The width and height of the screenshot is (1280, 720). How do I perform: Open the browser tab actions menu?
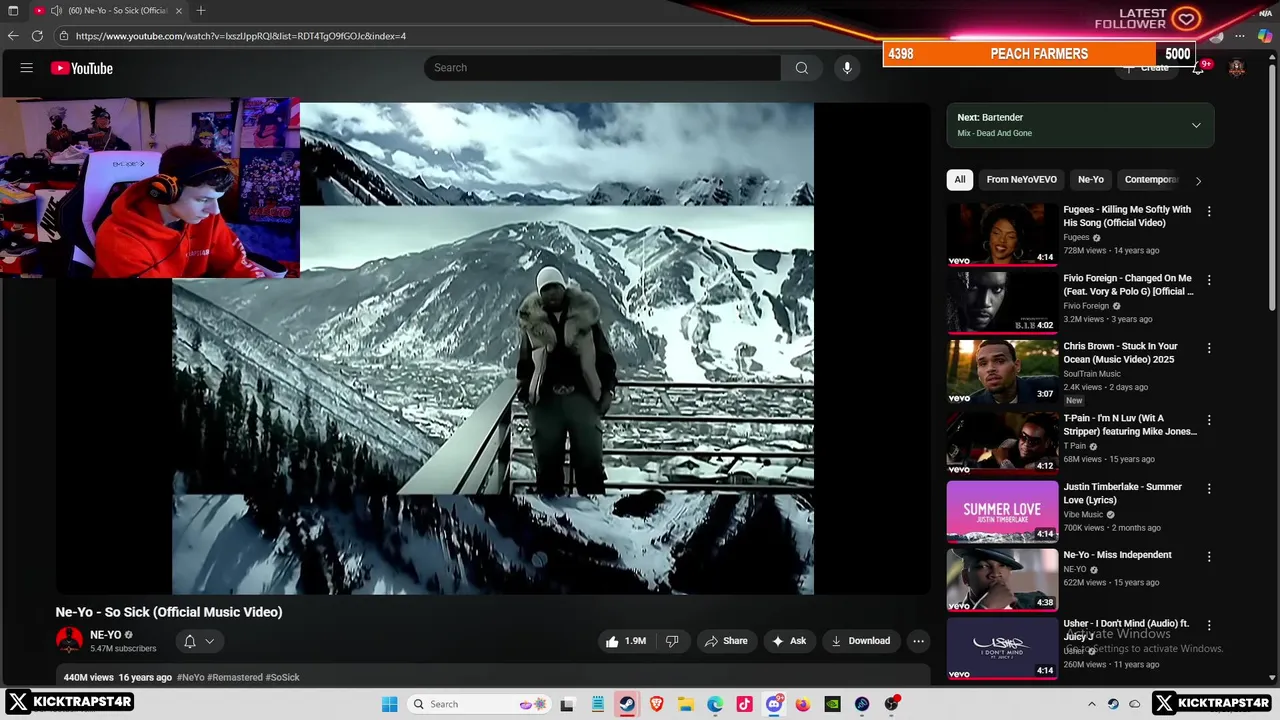click(x=13, y=10)
